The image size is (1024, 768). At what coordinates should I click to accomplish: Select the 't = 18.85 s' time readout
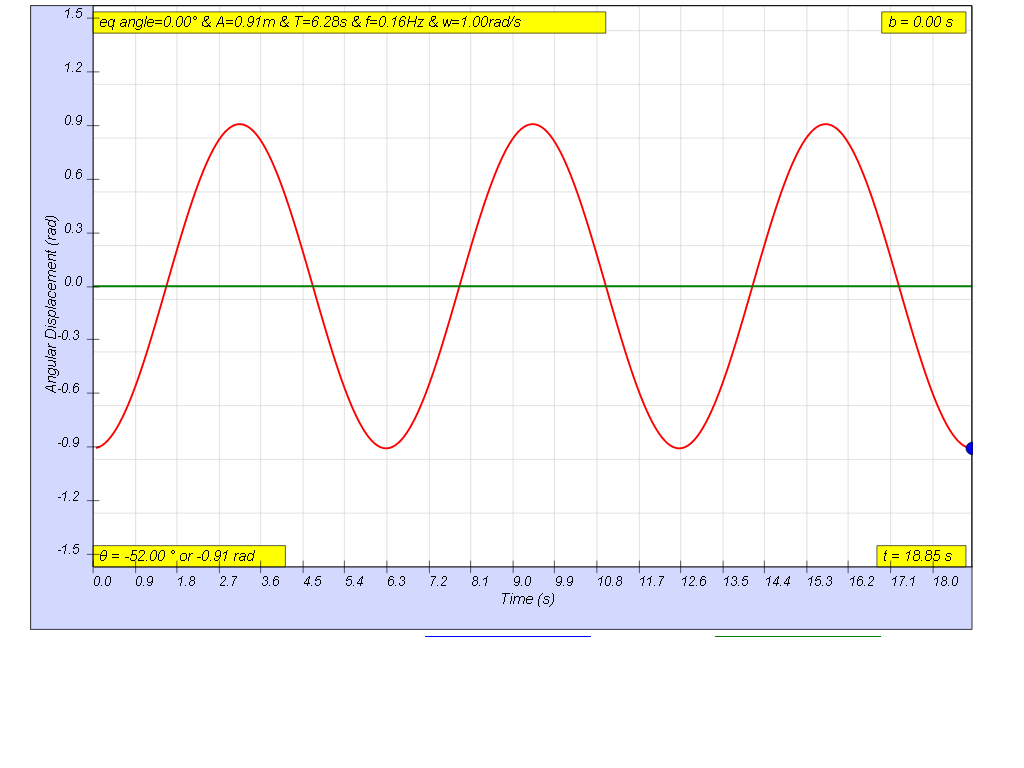(x=921, y=556)
